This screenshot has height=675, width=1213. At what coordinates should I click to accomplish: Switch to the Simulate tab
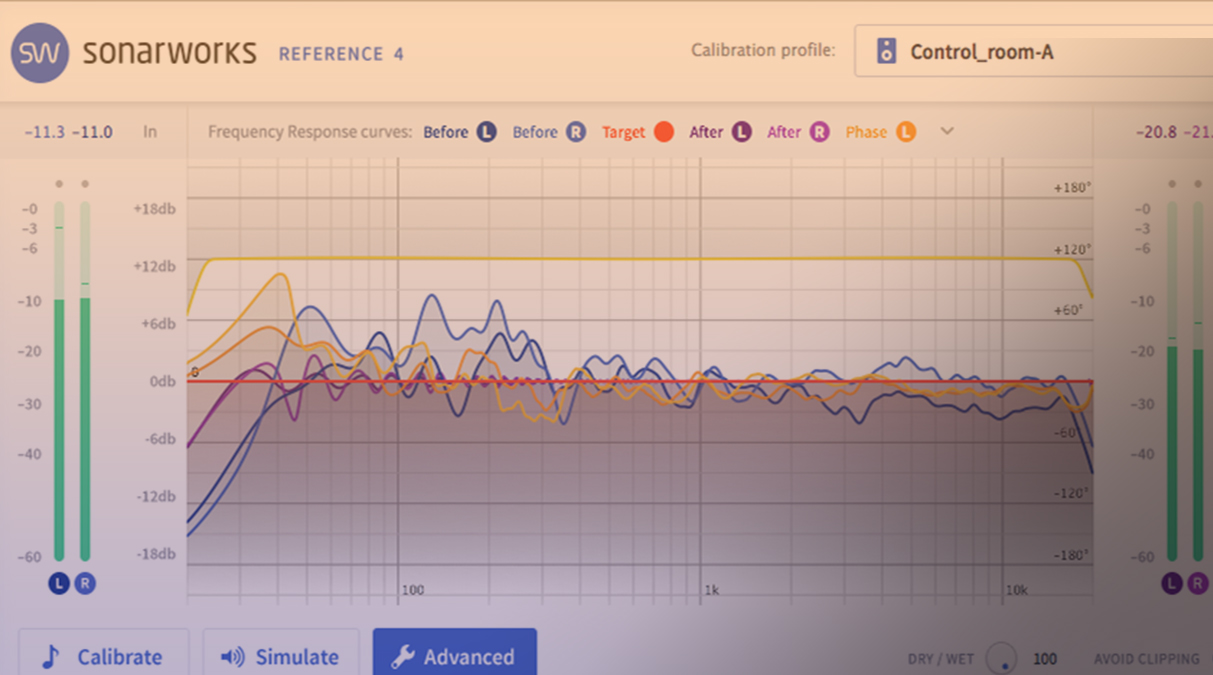pyautogui.click(x=281, y=657)
